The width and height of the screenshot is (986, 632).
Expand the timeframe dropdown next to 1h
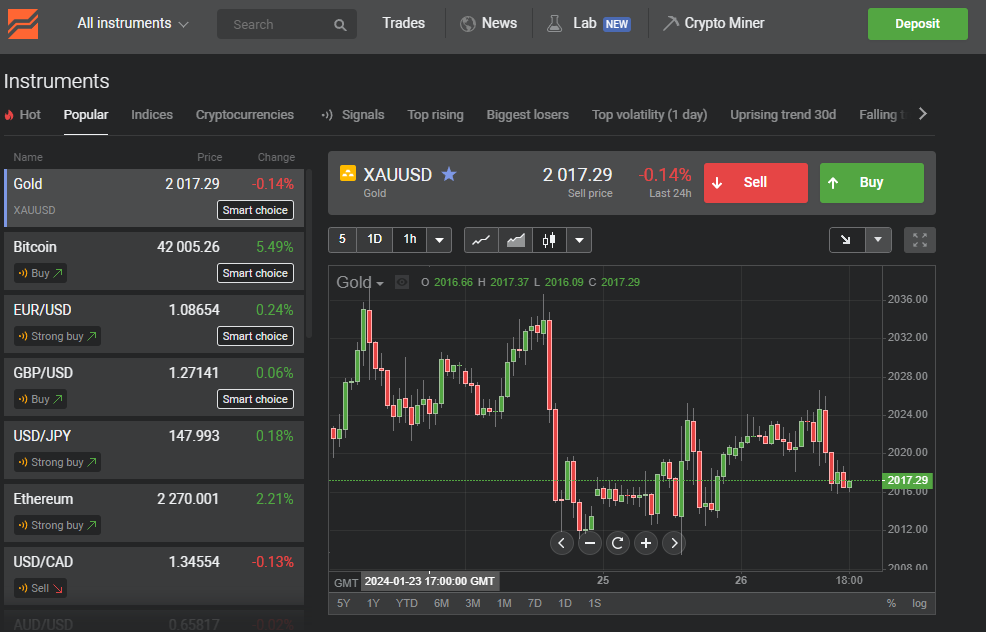click(439, 240)
